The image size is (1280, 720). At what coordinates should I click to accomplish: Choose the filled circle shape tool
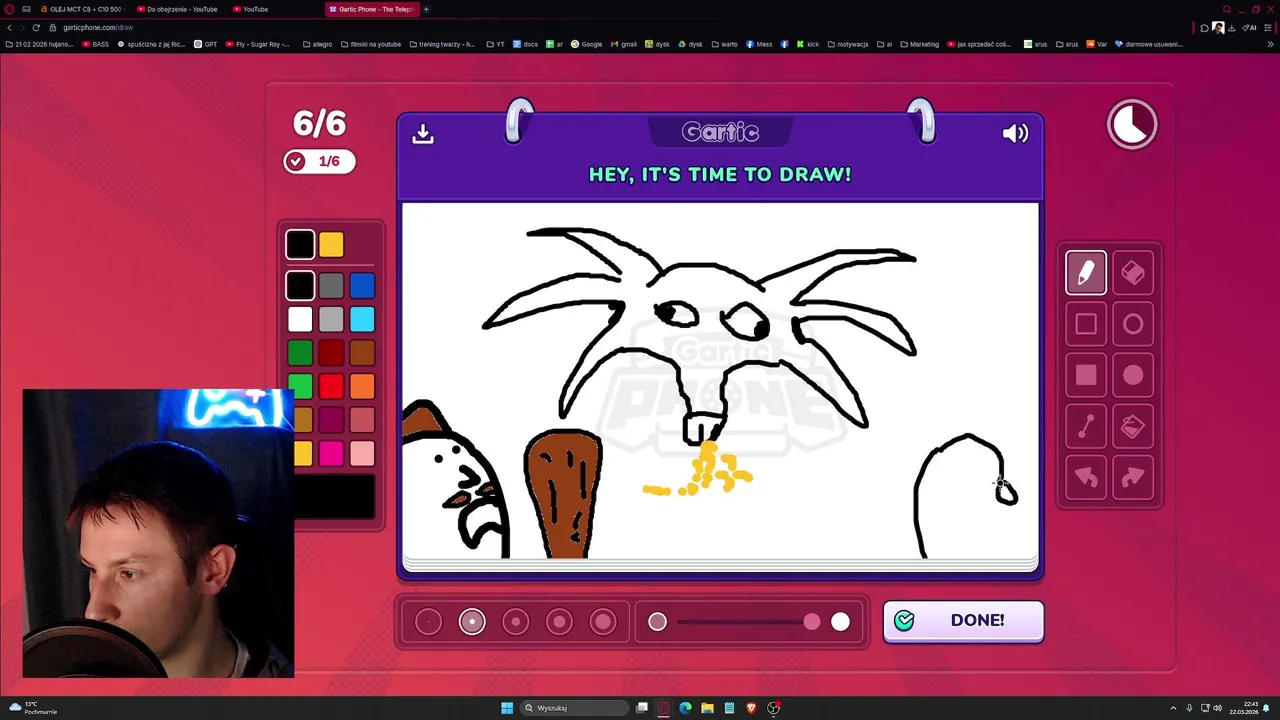(1133, 375)
